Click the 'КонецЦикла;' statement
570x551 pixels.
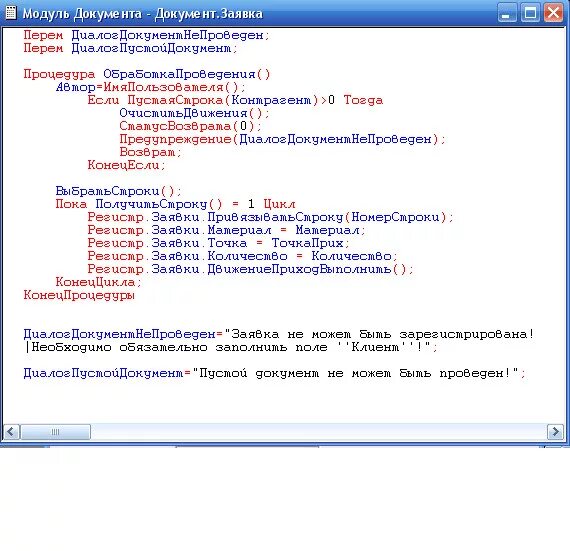point(99,282)
